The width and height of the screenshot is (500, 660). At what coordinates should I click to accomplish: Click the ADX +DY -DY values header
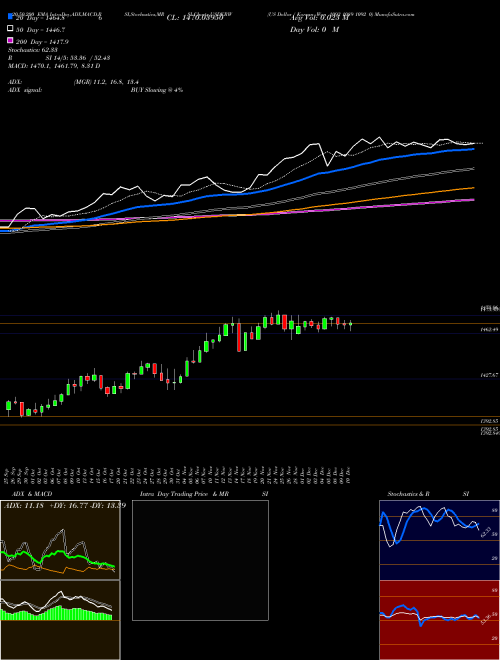[64, 505]
